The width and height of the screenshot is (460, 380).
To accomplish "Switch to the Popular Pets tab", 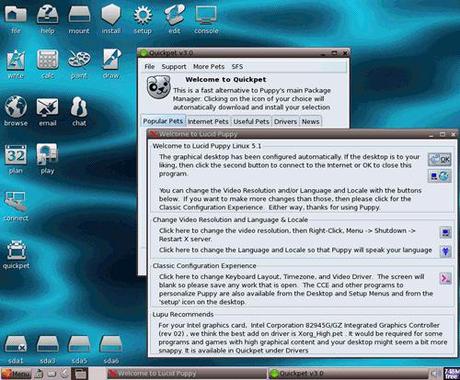I will tap(163, 121).
